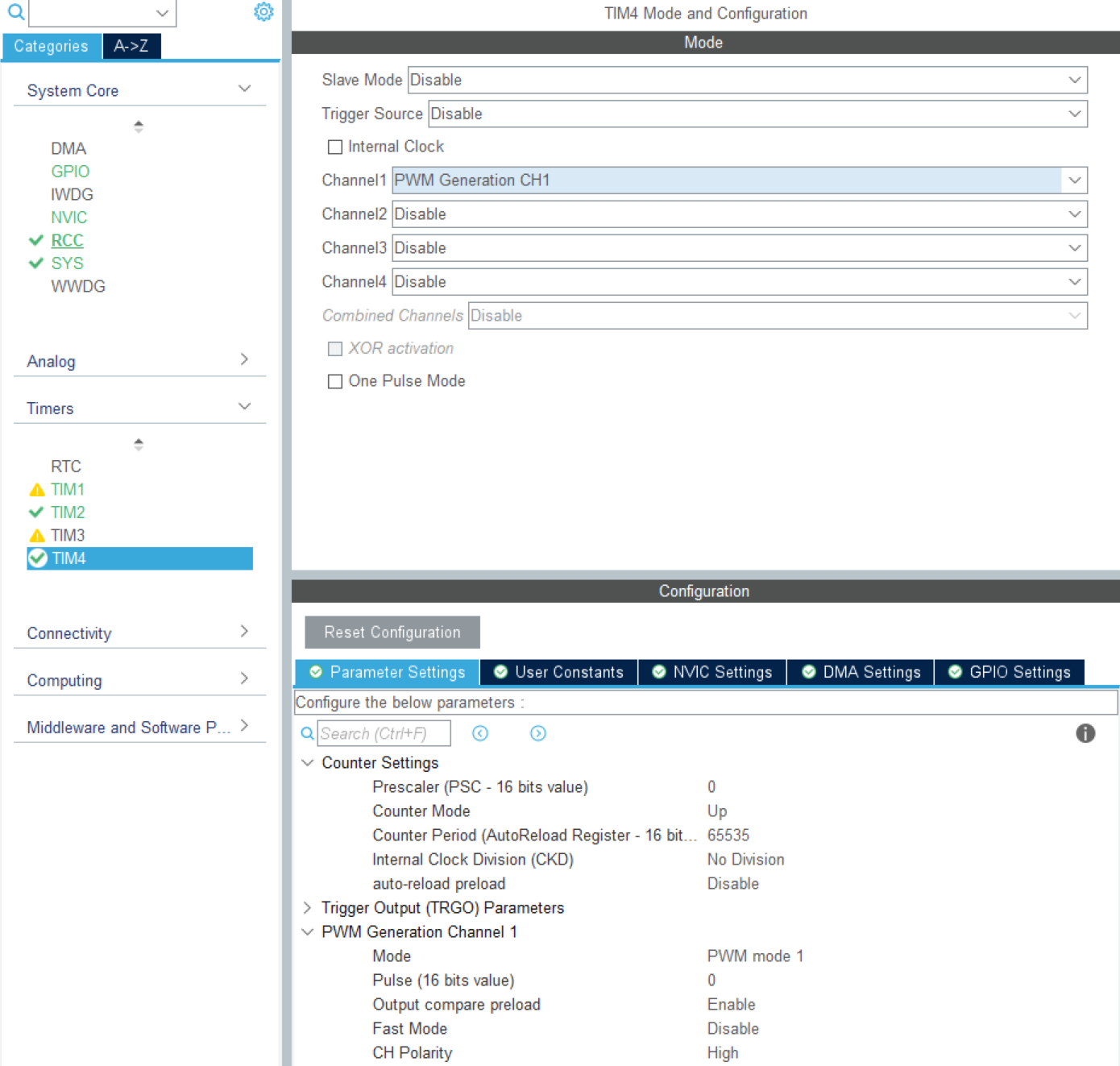1120x1066 pixels.
Task: Click the green check next to TIM2
Action: tap(36, 512)
